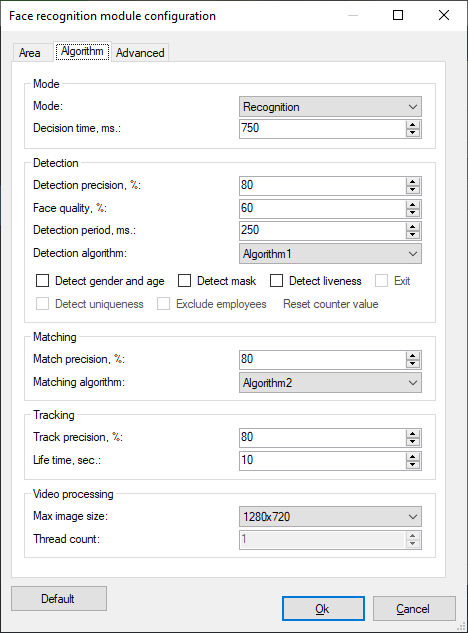Increase Face quality with up arrow
Screen dimensions: 468x633
coord(412,205)
